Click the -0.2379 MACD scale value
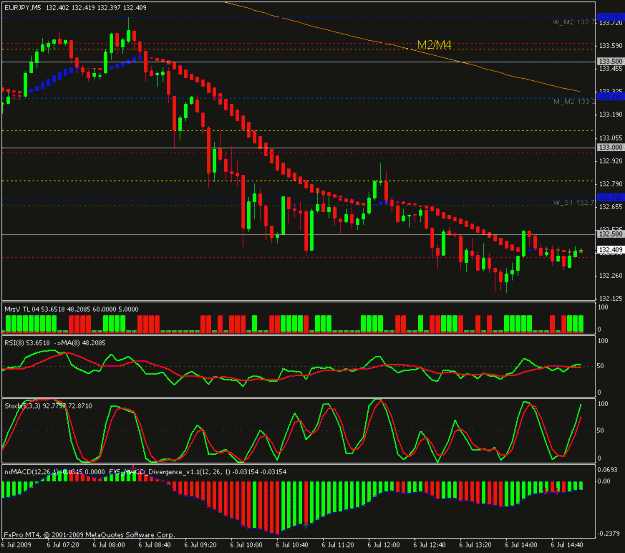Viewport: 625px width, 553px height. 609,534
